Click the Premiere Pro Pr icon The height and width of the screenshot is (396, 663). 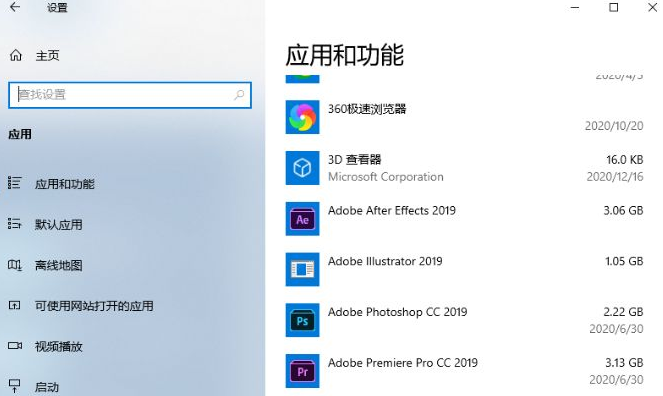[x=302, y=371]
